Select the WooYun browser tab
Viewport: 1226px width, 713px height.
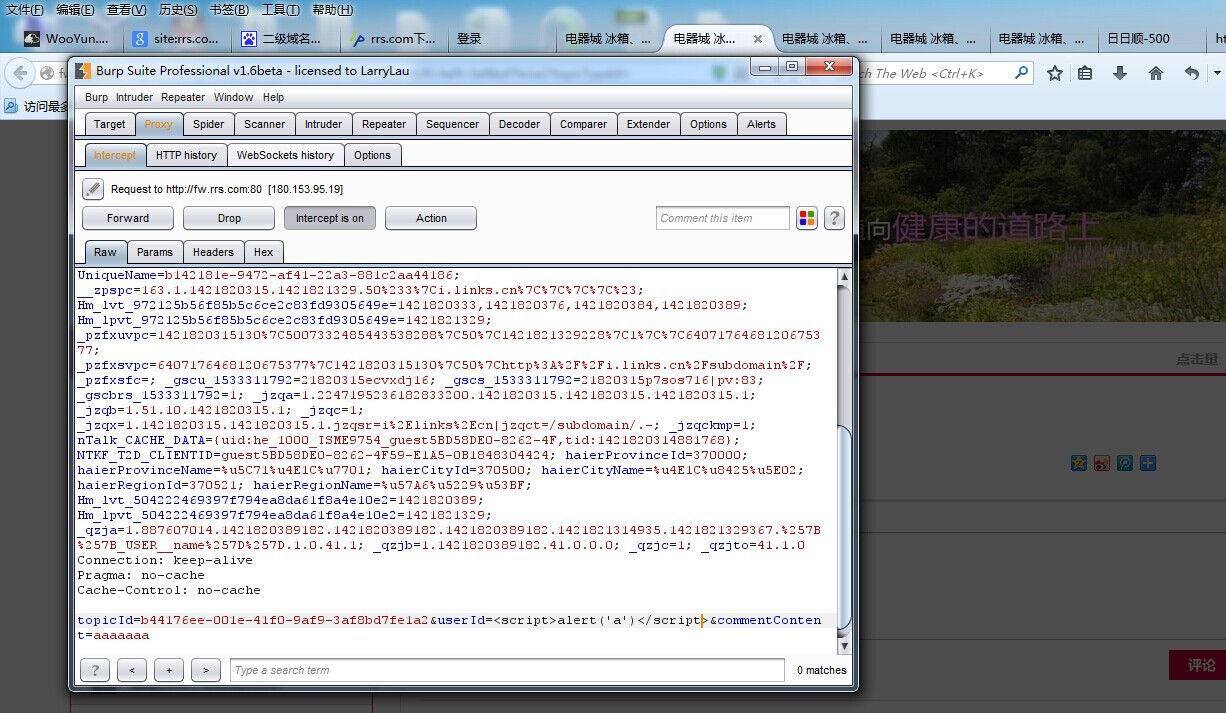pyautogui.click(x=70, y=39)
